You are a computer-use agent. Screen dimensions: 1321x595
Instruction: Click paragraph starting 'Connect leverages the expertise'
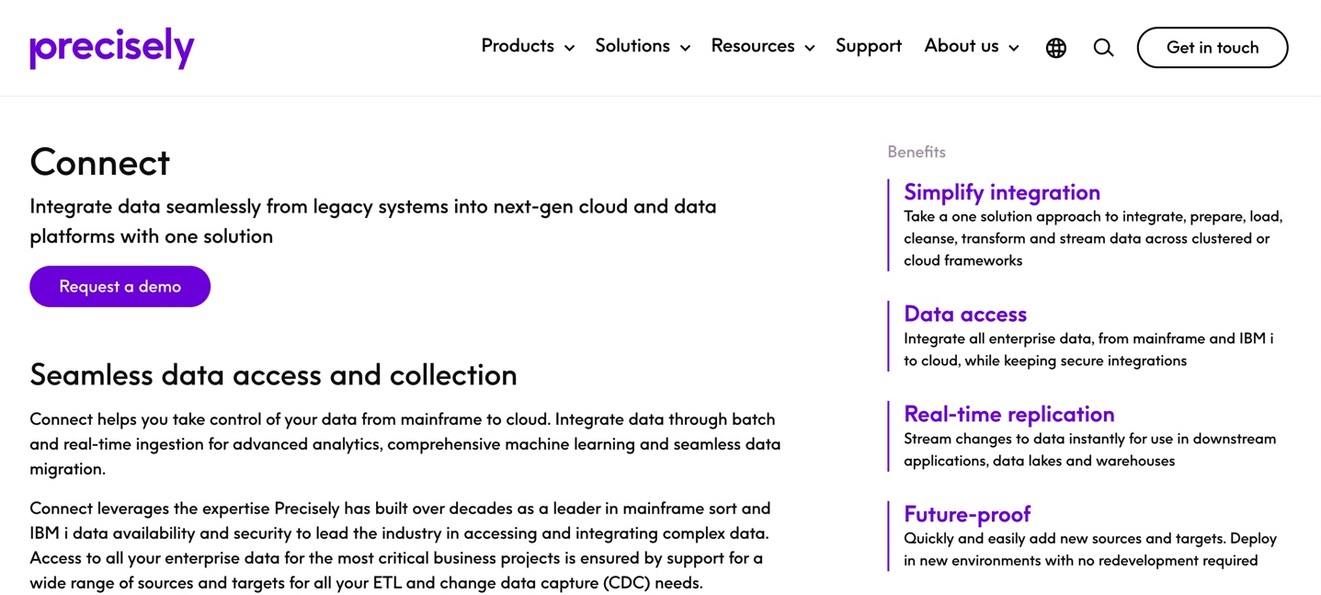(400, 546)
